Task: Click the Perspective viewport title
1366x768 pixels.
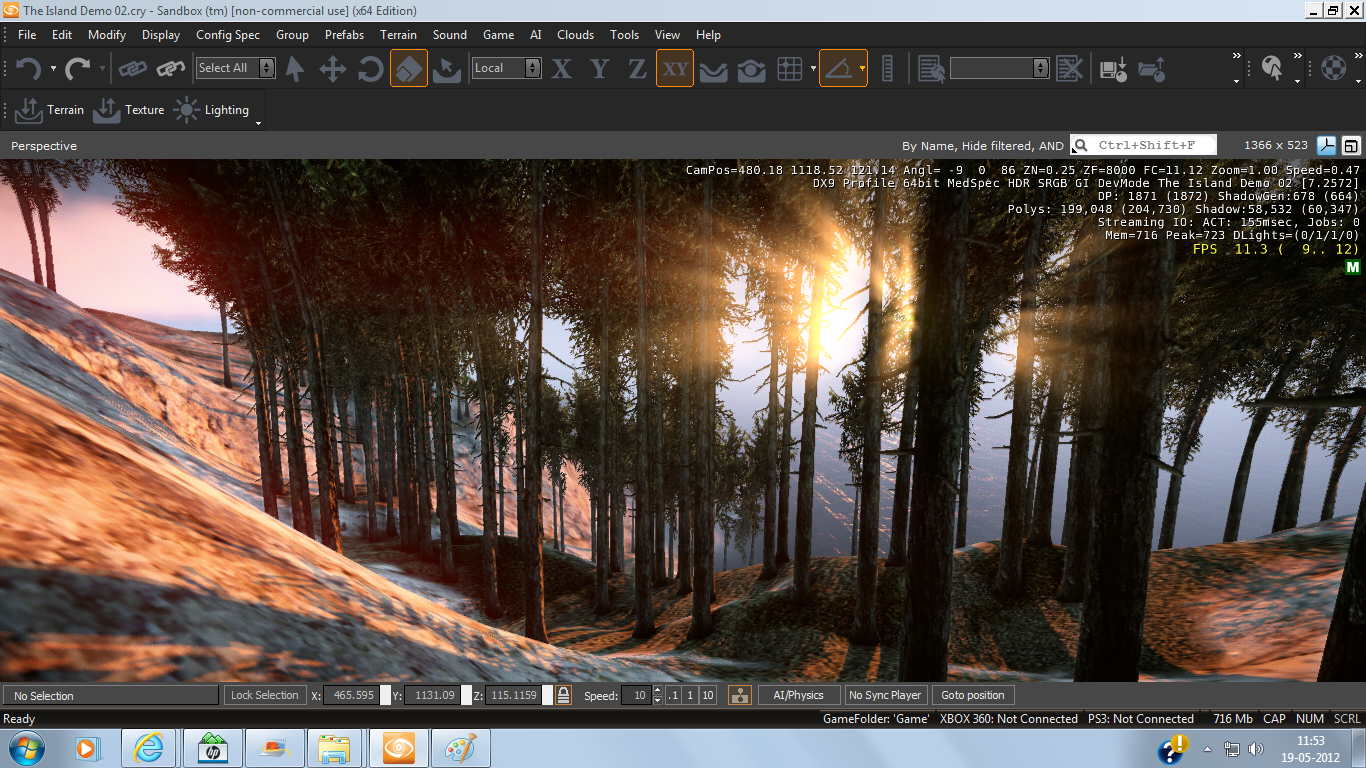Action: pos(44,146)
